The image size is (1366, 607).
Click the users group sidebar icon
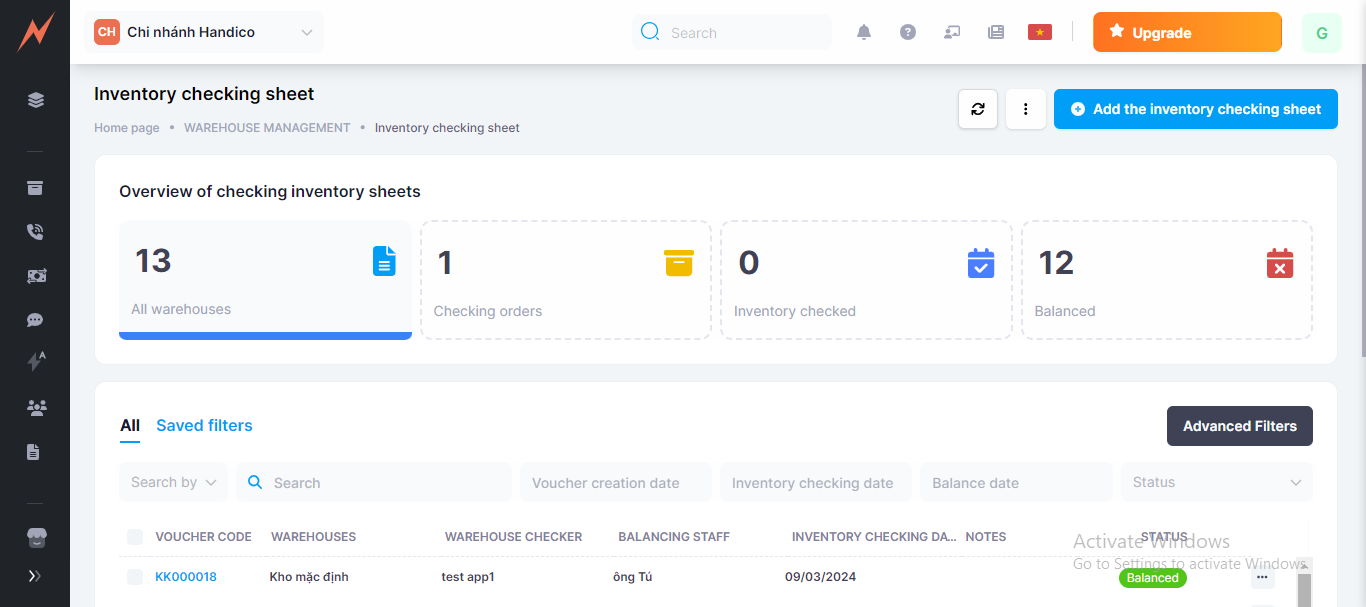(36, 407)
